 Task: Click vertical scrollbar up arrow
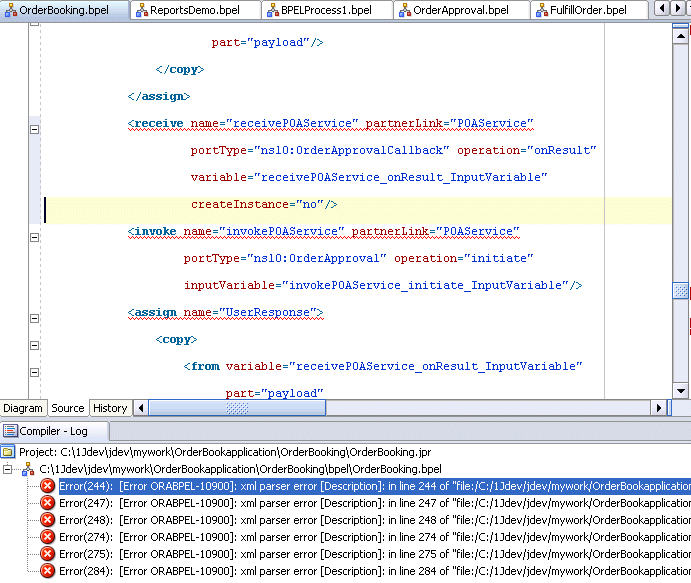(680, 36)
